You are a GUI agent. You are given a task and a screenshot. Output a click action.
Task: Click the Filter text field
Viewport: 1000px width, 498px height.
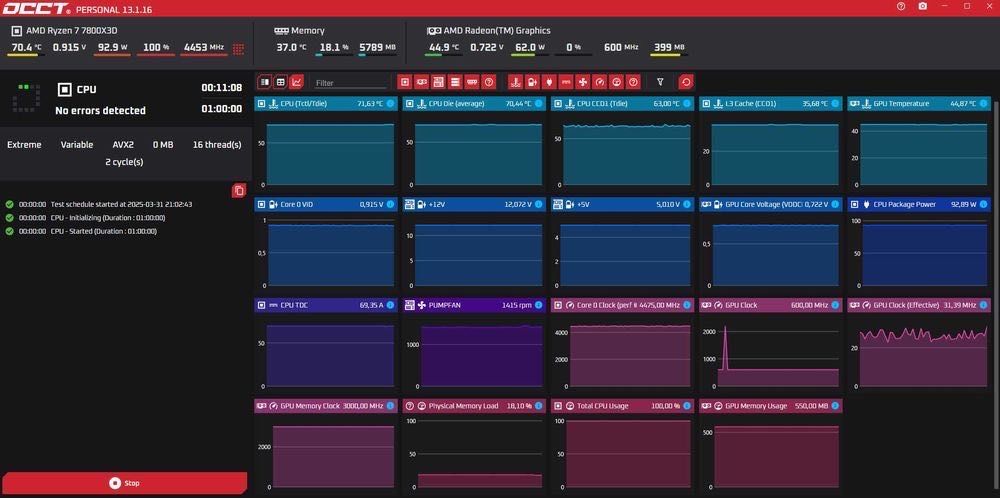[x=351, y=83]
